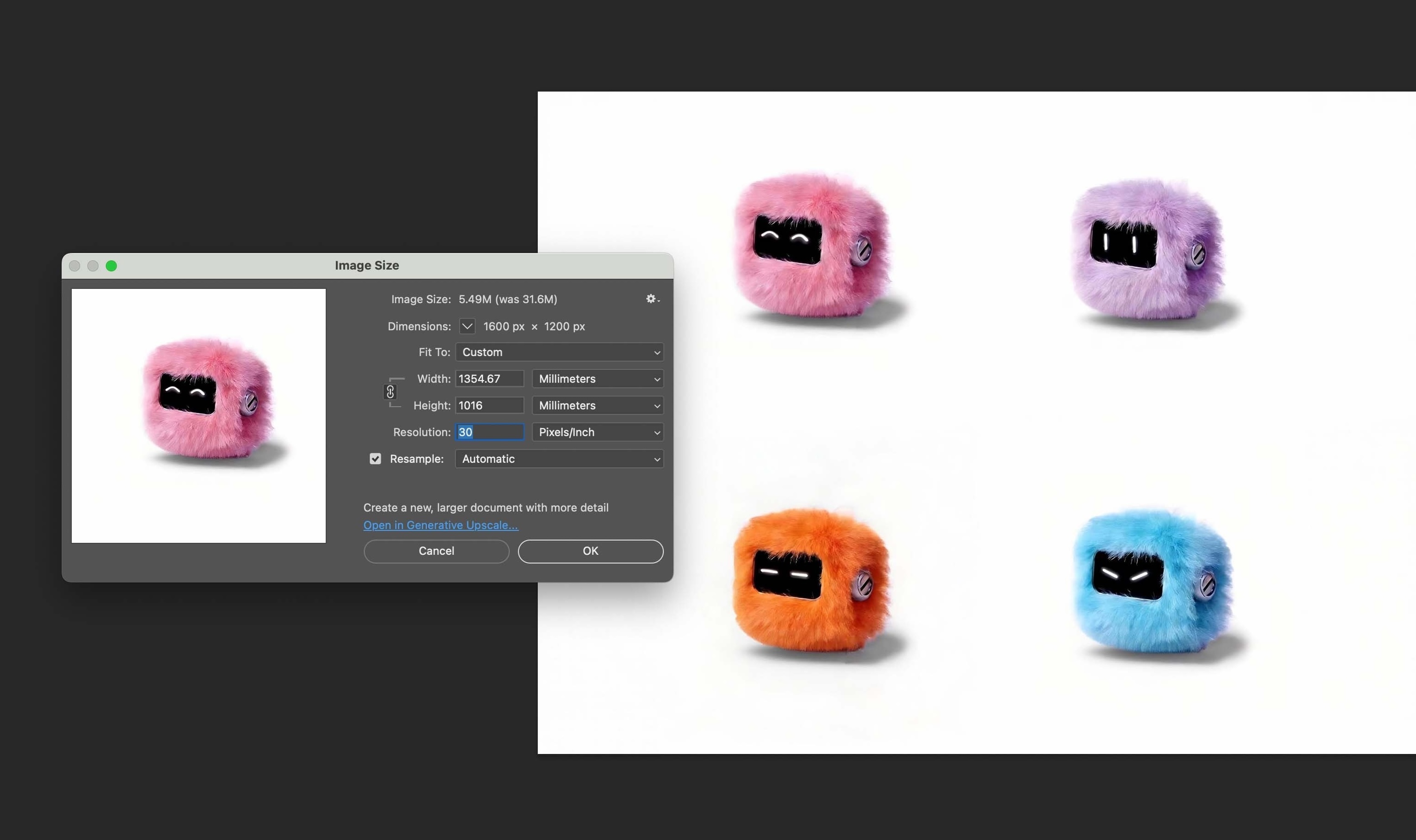
Task: Change Width units via the Millimeters dropdown
Action: (597, 379)
